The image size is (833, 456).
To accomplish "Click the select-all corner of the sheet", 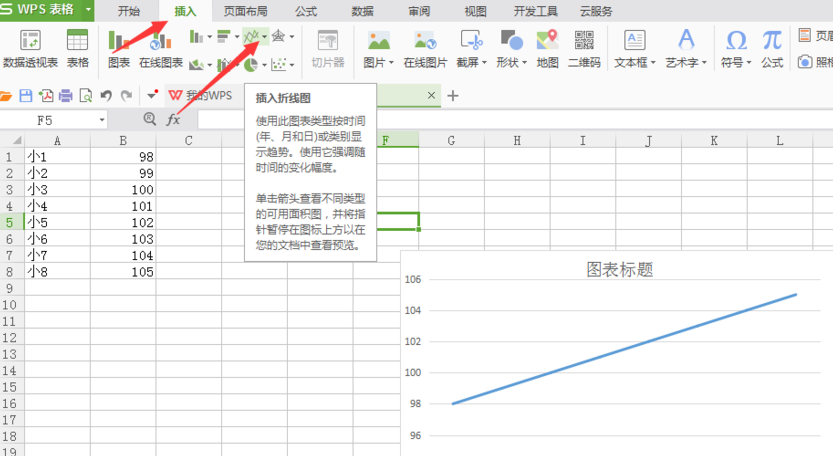I will coord(12,140).
